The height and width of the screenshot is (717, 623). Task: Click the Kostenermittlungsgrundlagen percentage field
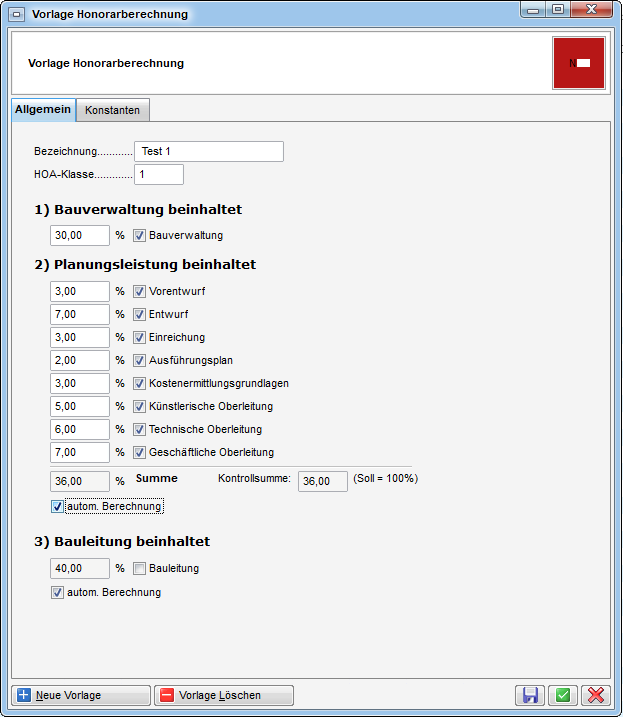[80, 383]
